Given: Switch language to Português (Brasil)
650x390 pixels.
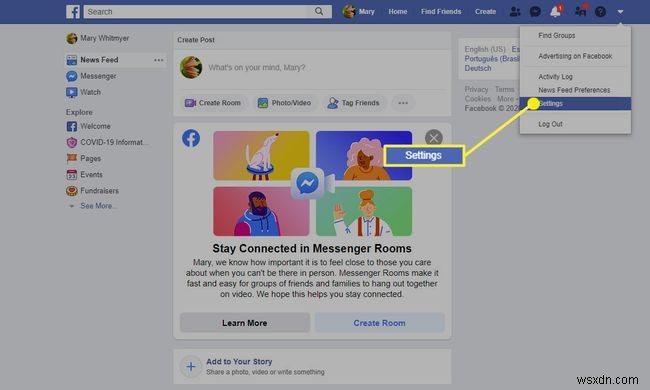Looking at the screenshot, I should 492,59.
